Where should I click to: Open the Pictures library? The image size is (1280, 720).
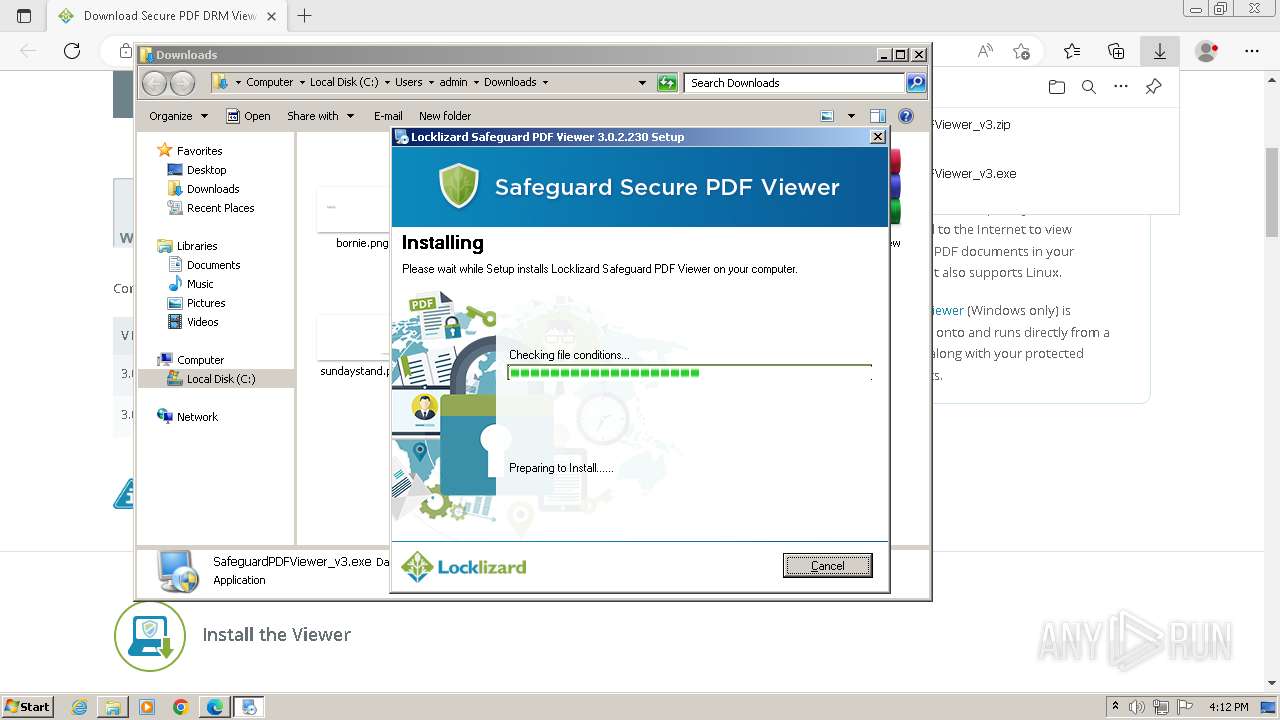[206, 303]
